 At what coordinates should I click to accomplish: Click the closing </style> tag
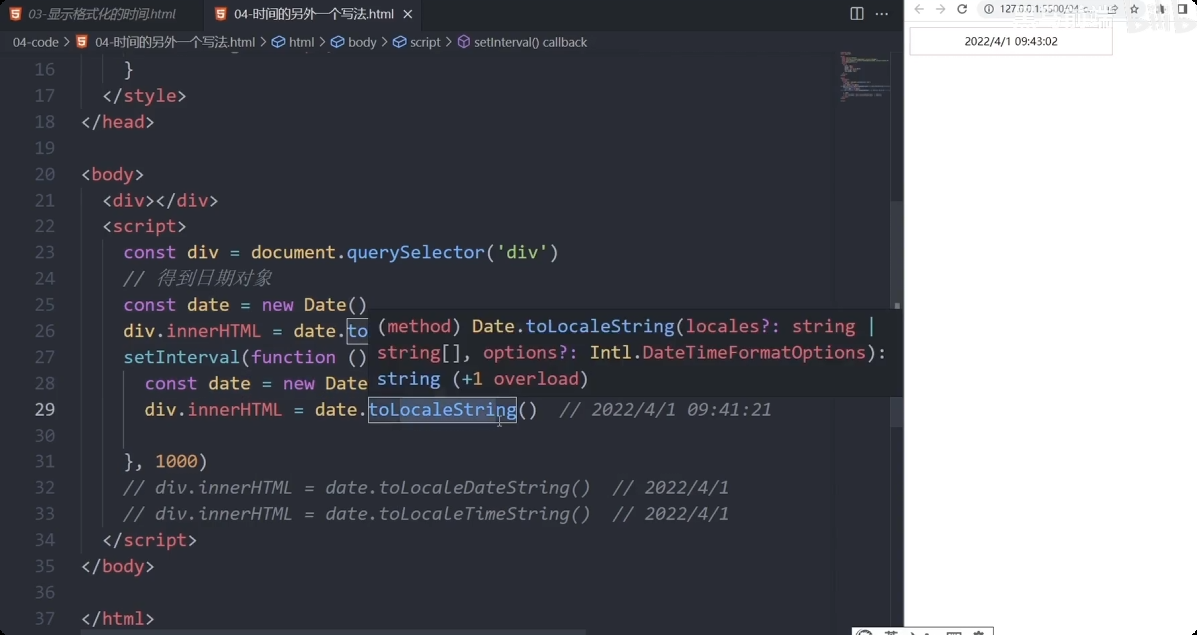click(x=144, y=95)
